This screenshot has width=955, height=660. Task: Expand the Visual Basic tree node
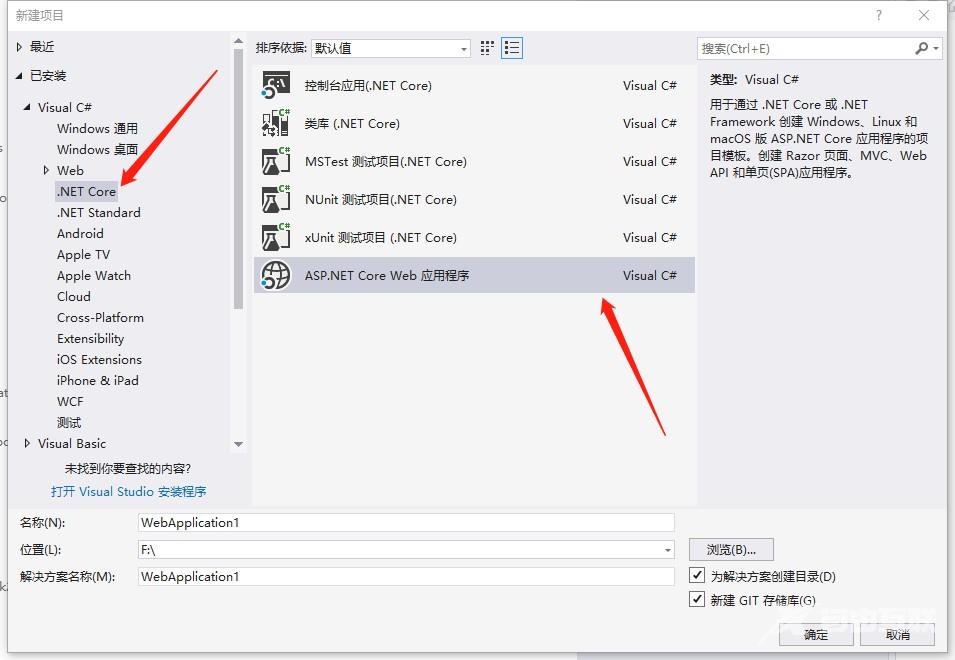(x=27, y=443)
